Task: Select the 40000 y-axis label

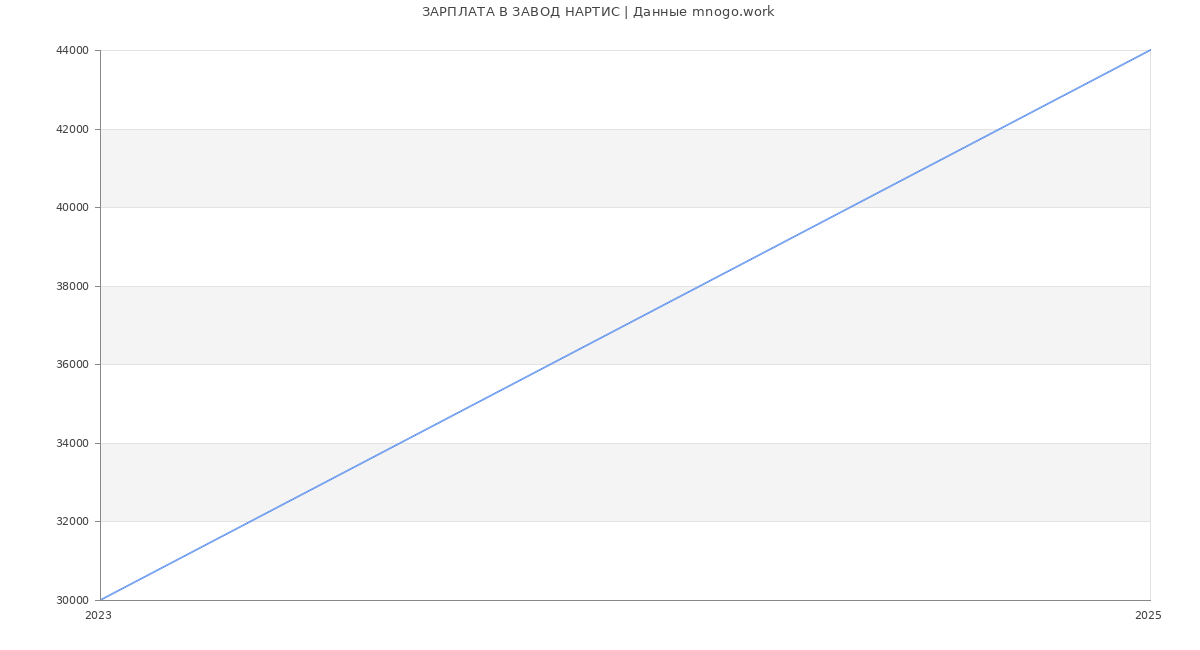Action: coord(72,208)
